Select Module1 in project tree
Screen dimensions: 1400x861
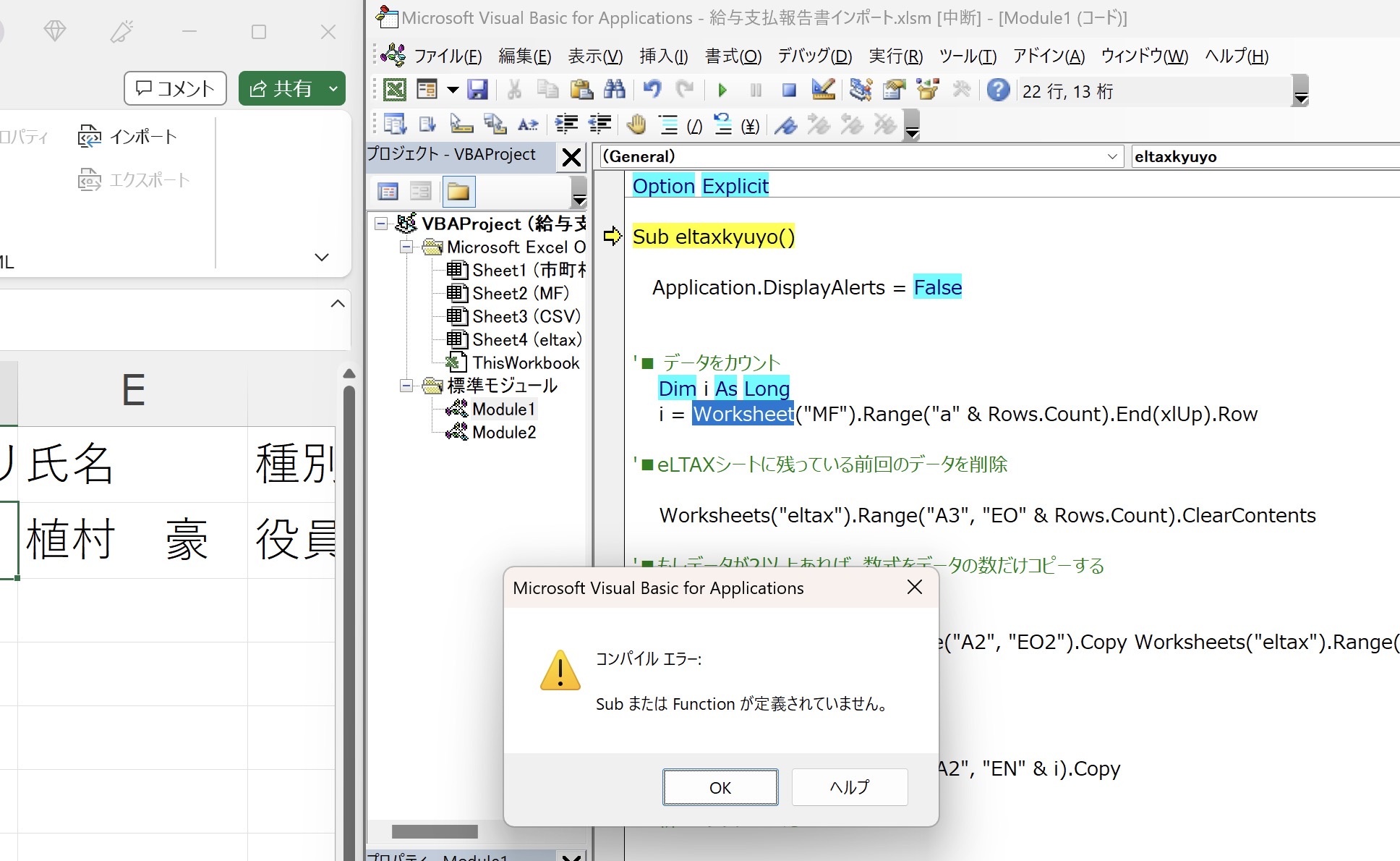(x=503, y=409)
